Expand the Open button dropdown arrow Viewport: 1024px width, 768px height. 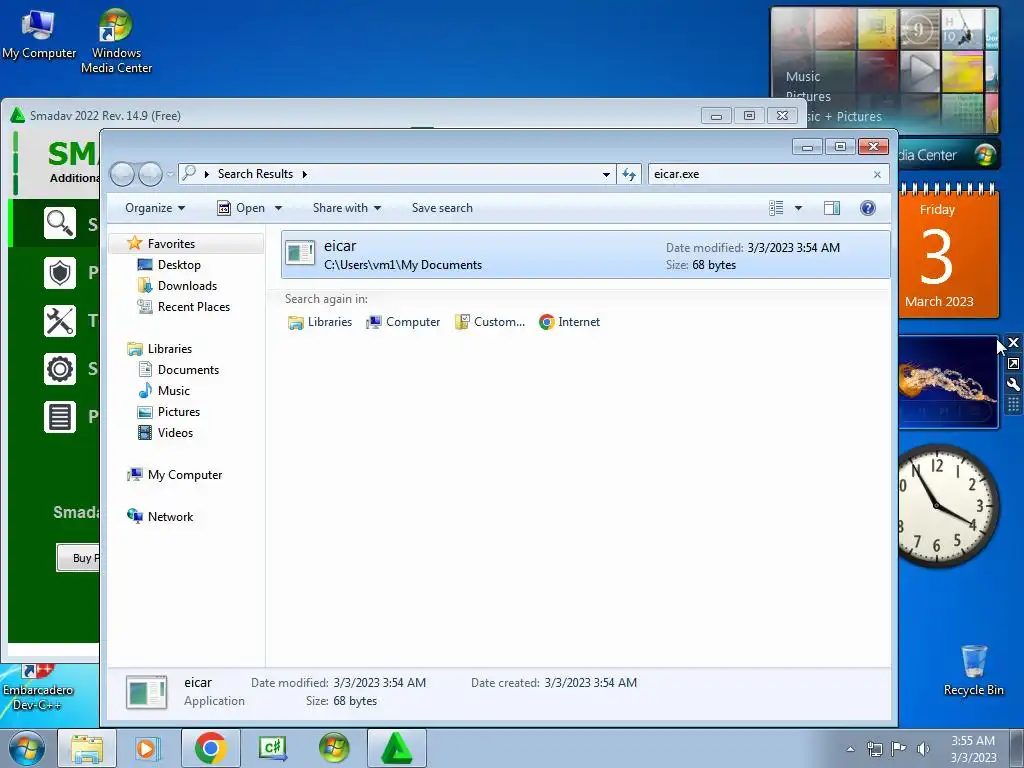coord(278,208)
